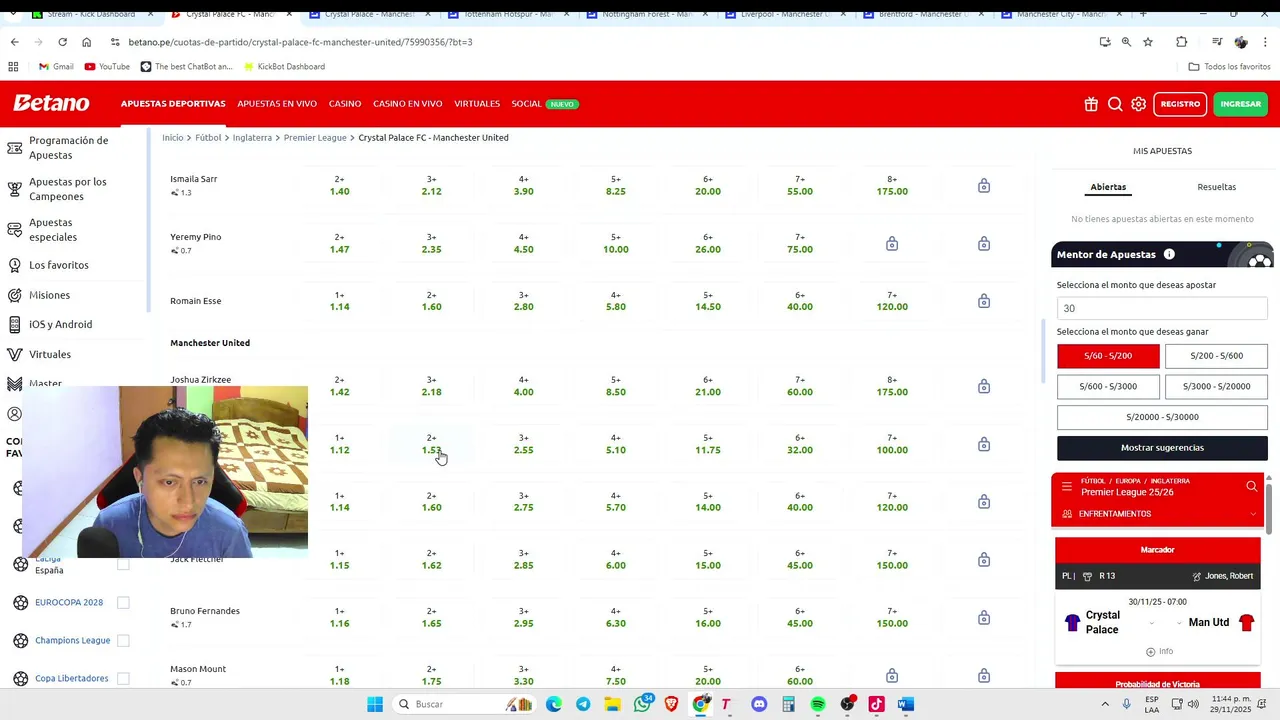Open iOS y Android sidebar icon
1280x720 pixels.
click(x=15, y=324)
